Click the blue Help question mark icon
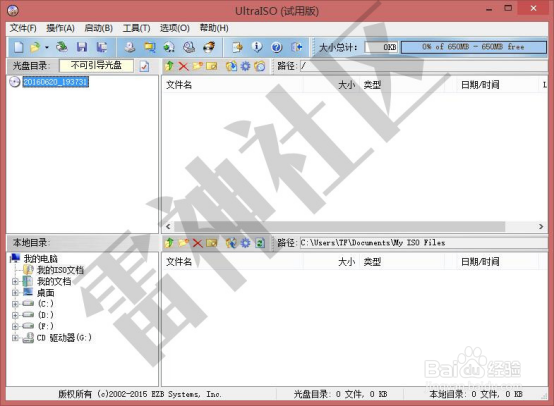The height and width of the screenshot is (406, 554). tap(277, 47)
